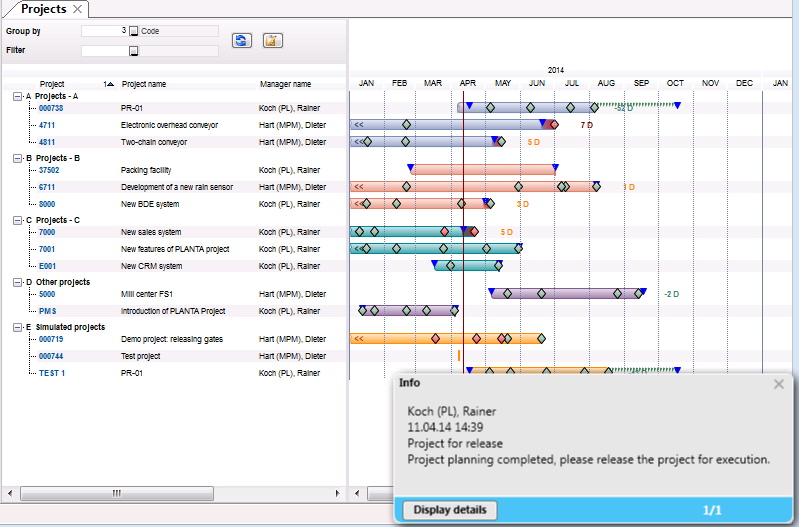The width and height of the screenshot is (799, 527).
Task: Click the Packing facility red Gantt bar
Action: (x=483, y=170)
